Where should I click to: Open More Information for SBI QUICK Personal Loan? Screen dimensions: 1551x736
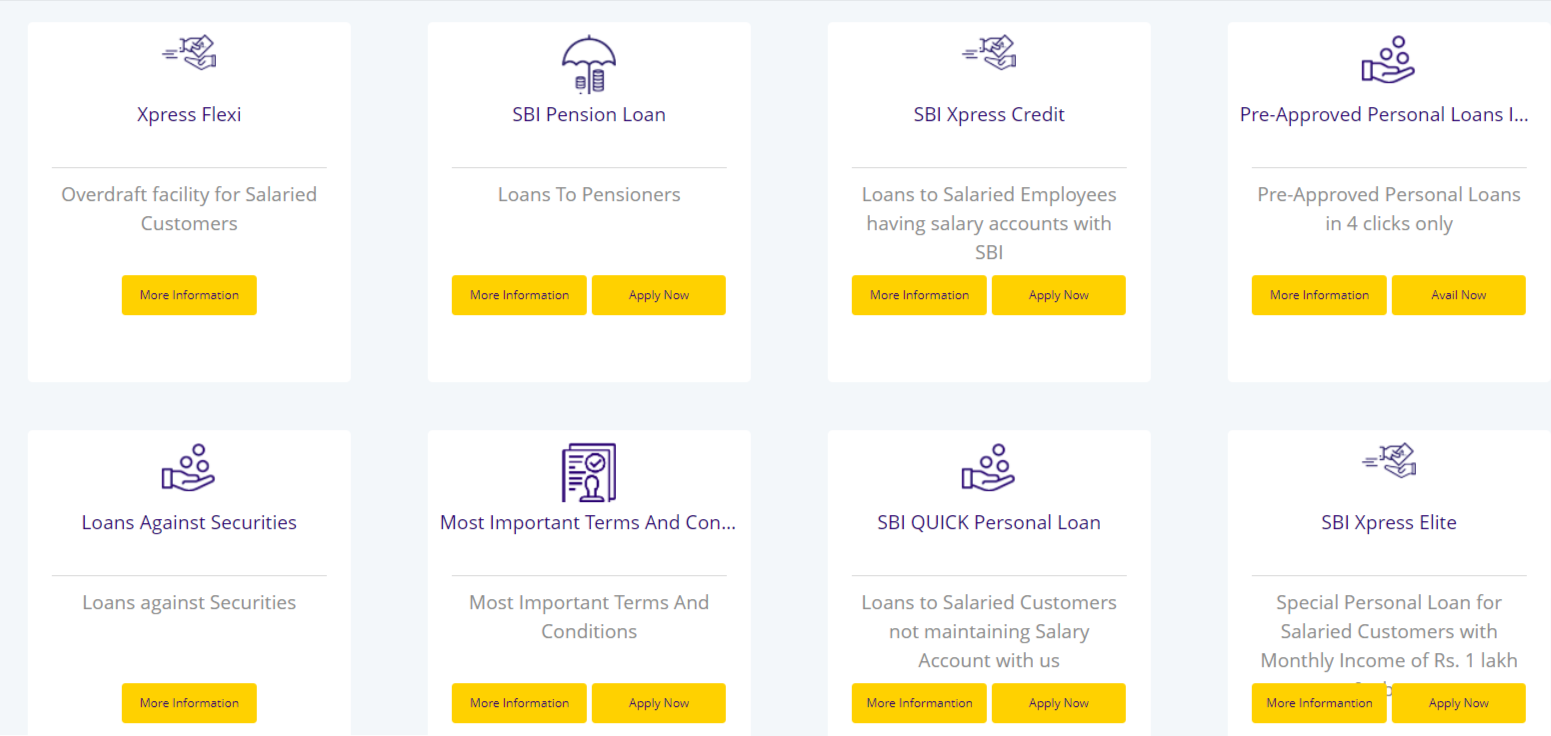919,703
